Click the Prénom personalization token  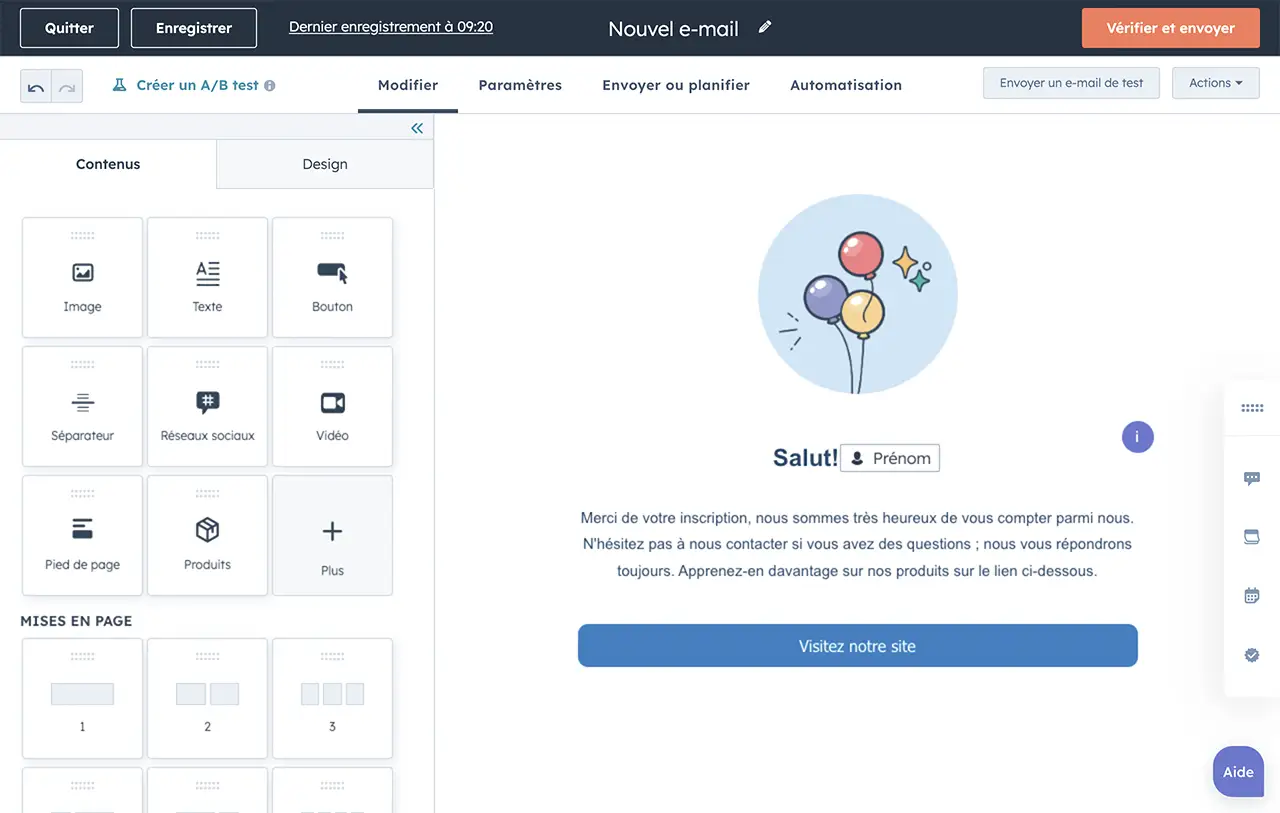(890, 458)
